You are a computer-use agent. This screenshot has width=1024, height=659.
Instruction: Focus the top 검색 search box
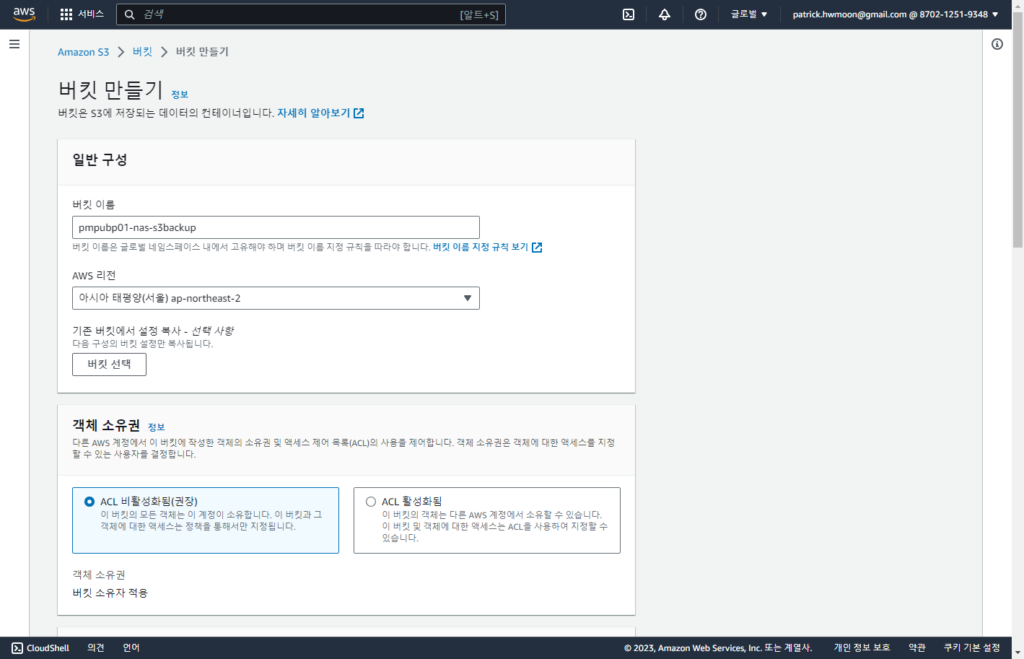pos(311,14)
